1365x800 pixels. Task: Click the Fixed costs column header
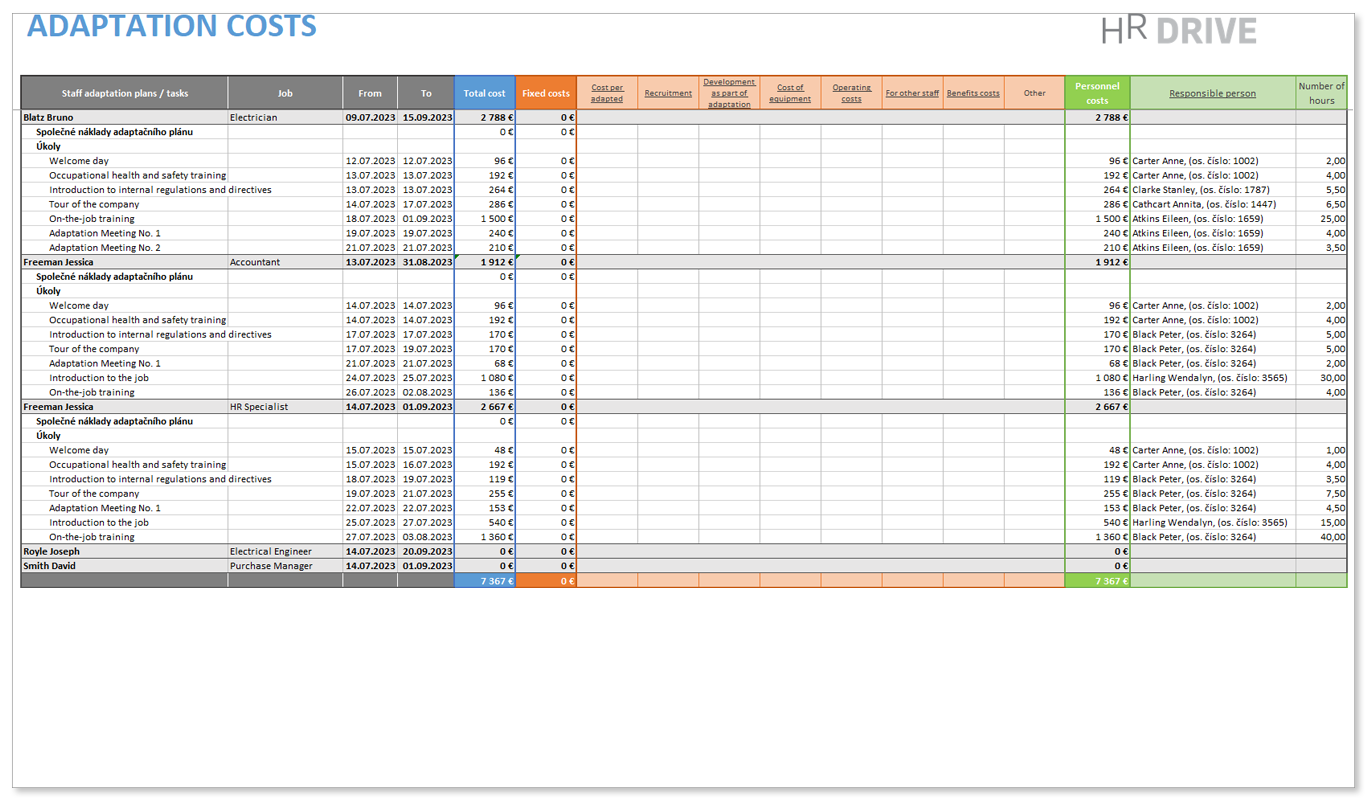545,92
